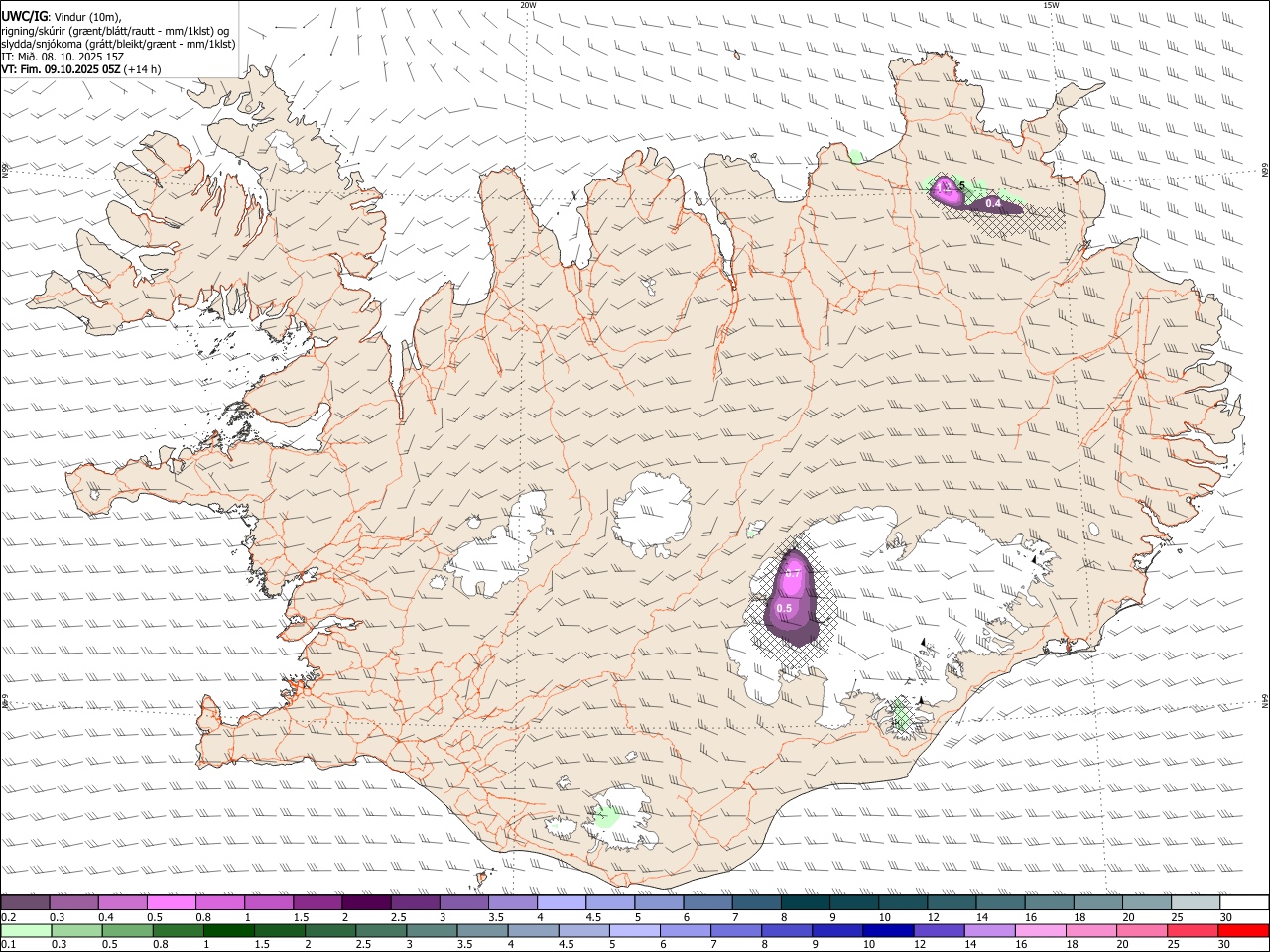Click the medium green 0.5 swatch in the rain legend
This screenshot has height=952, width=1270.
coord(127,931)
